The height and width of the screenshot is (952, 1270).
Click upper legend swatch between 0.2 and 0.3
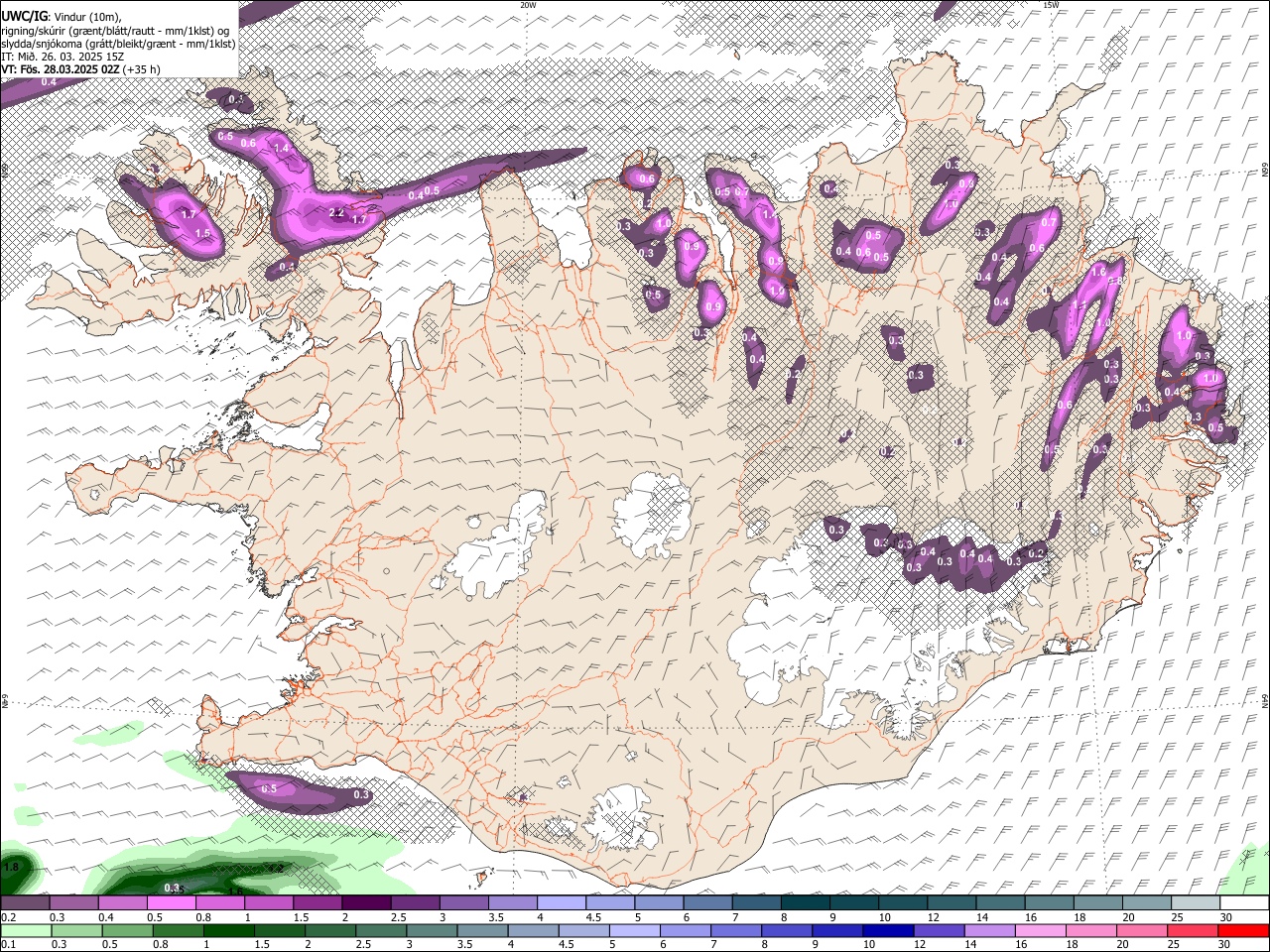tap(25, 903)
